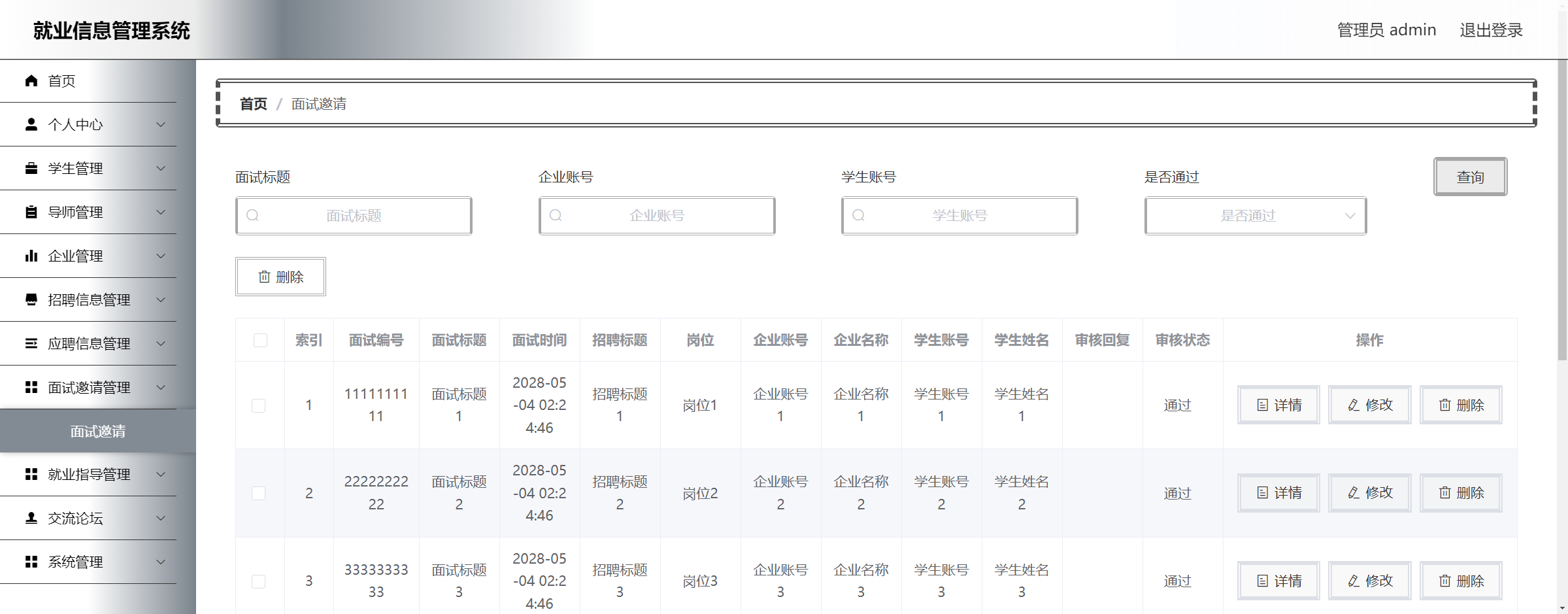Click the 面试时间 column header
The height and width of the screenshot is (614, 1568).
pos(539,340)
